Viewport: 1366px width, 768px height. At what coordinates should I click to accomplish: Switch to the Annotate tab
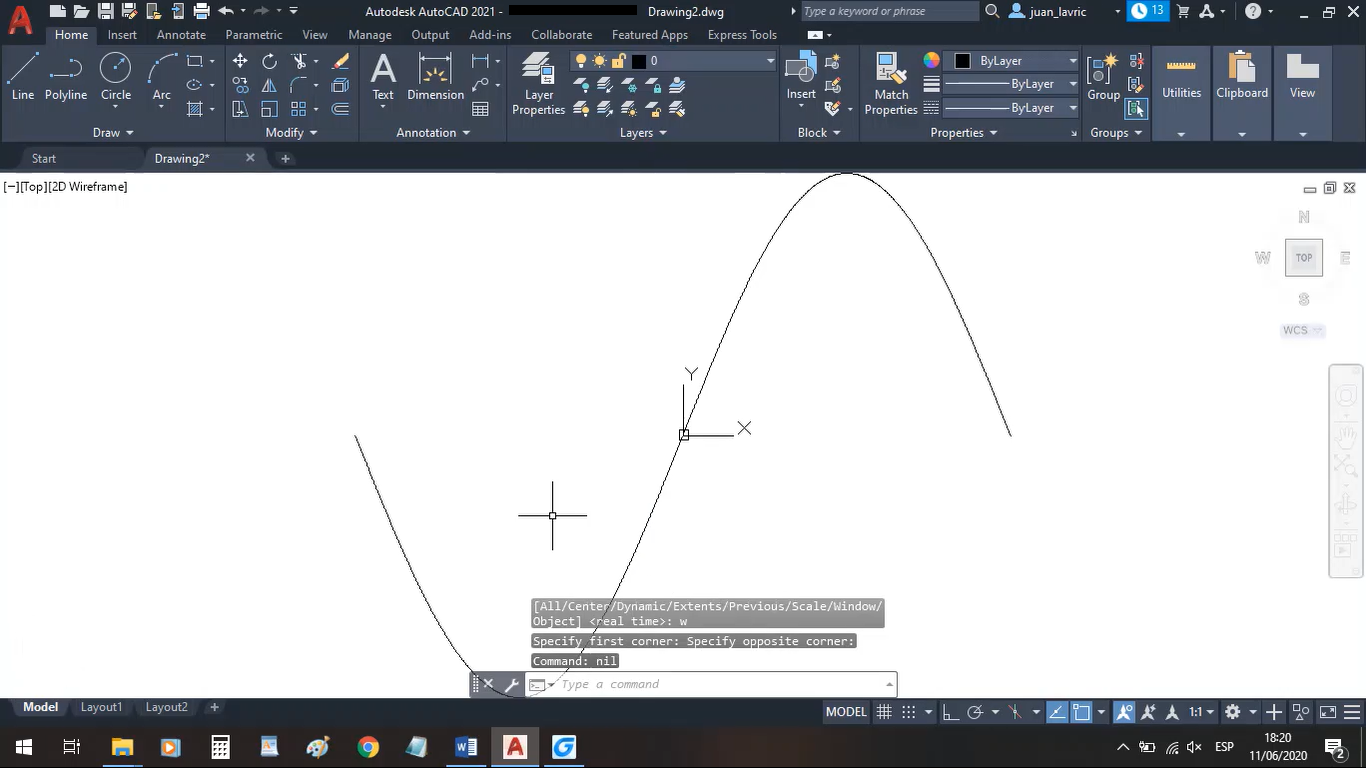pos(181,35)
